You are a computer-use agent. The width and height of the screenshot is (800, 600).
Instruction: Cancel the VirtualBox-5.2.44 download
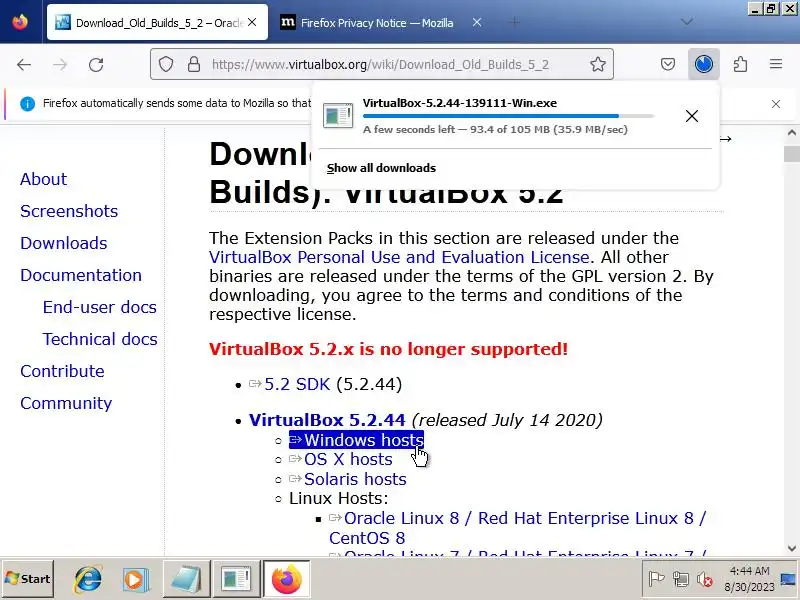tap(692, 116)
